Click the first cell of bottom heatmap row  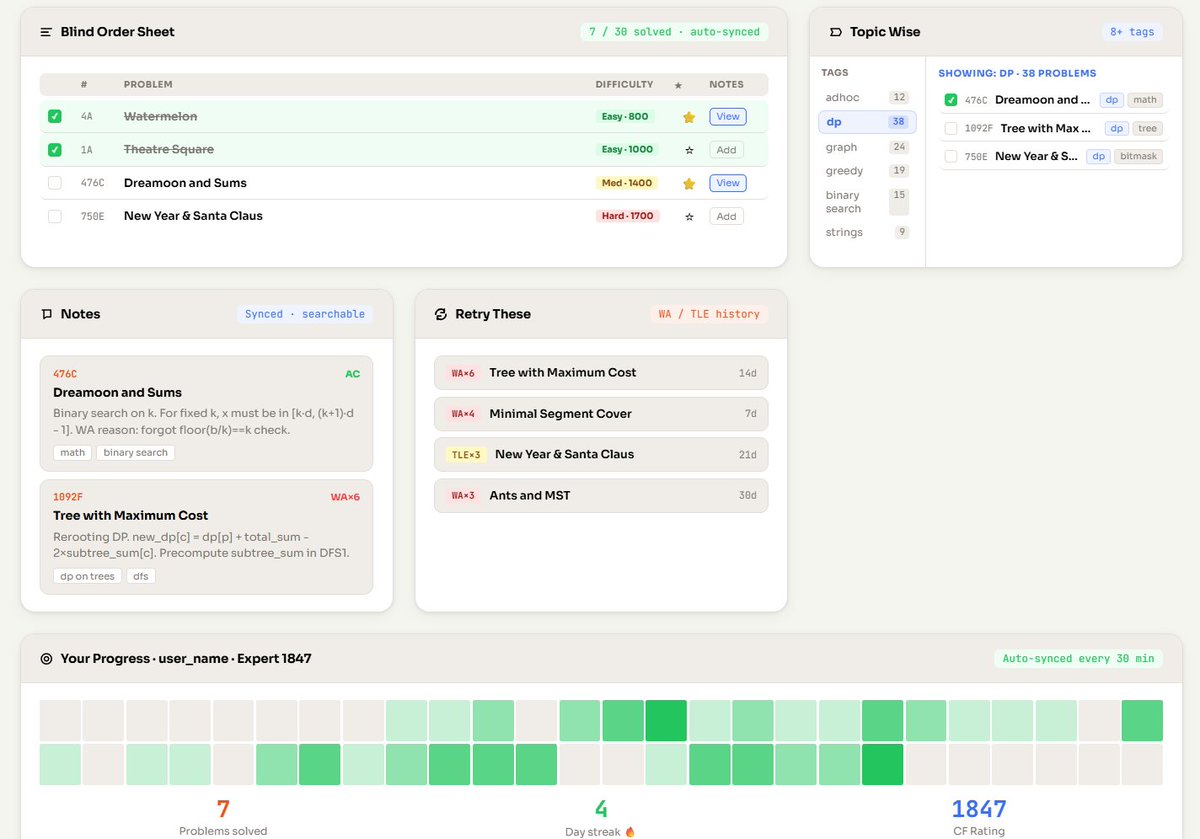60,765
